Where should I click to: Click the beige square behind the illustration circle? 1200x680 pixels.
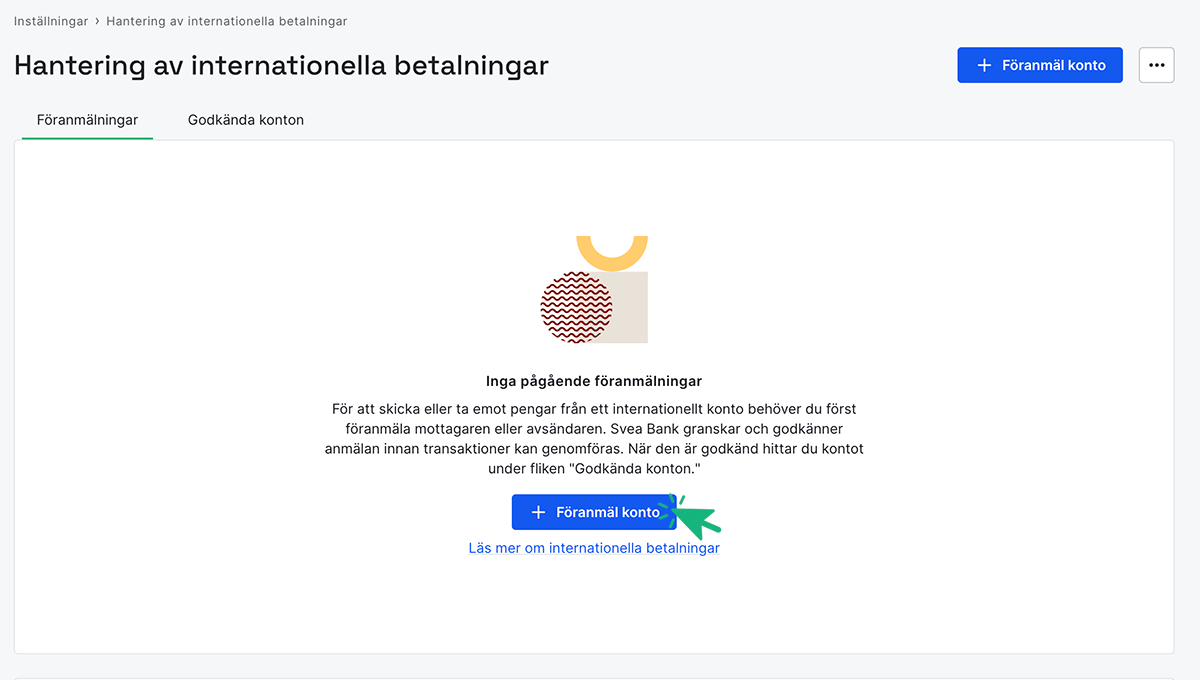point(630,310)
